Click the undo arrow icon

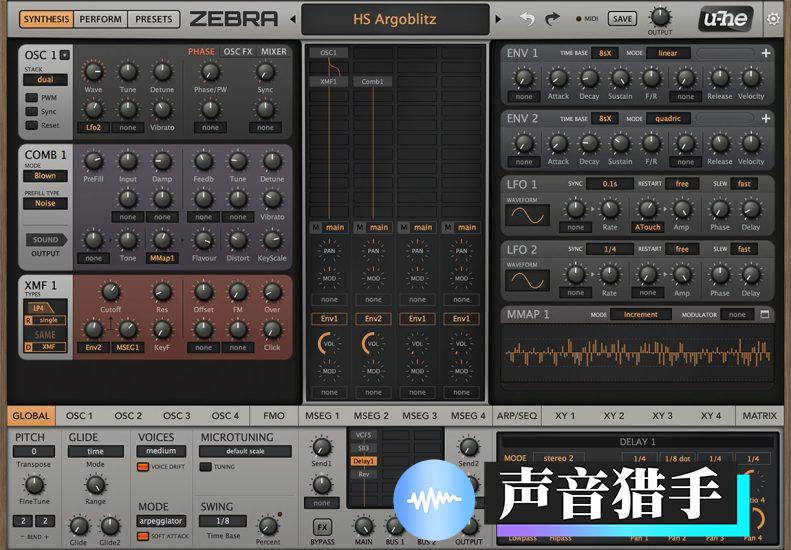coord(527,19)
